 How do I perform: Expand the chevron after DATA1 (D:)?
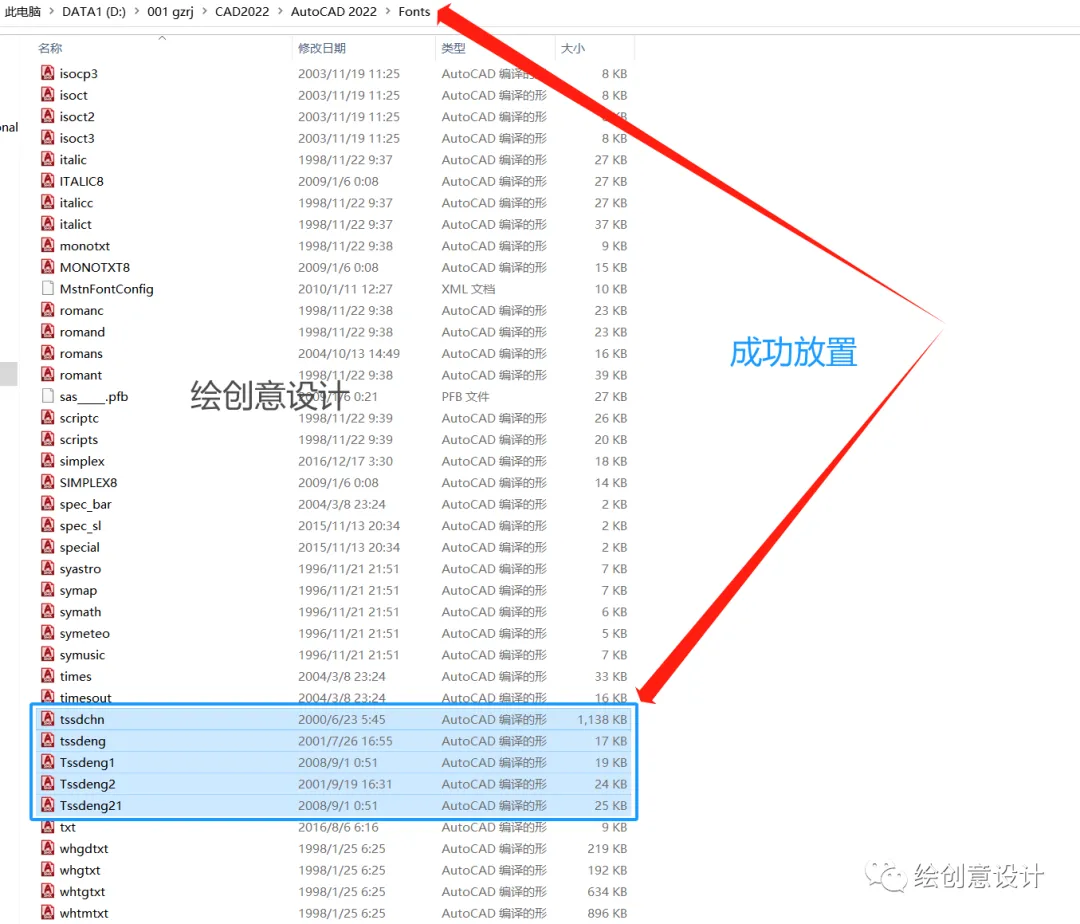tap(136, 12)
